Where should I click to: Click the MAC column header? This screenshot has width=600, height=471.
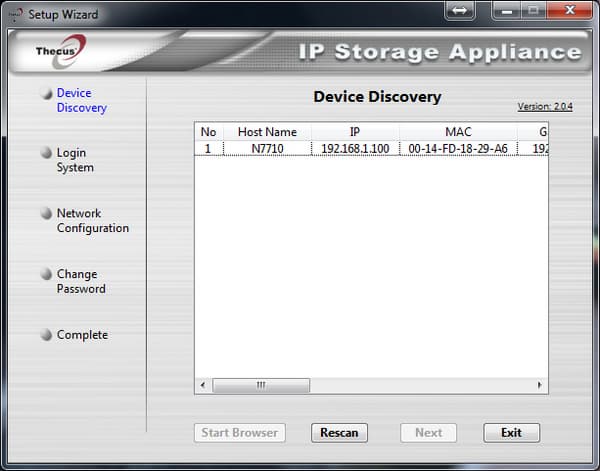click(458, 132)
